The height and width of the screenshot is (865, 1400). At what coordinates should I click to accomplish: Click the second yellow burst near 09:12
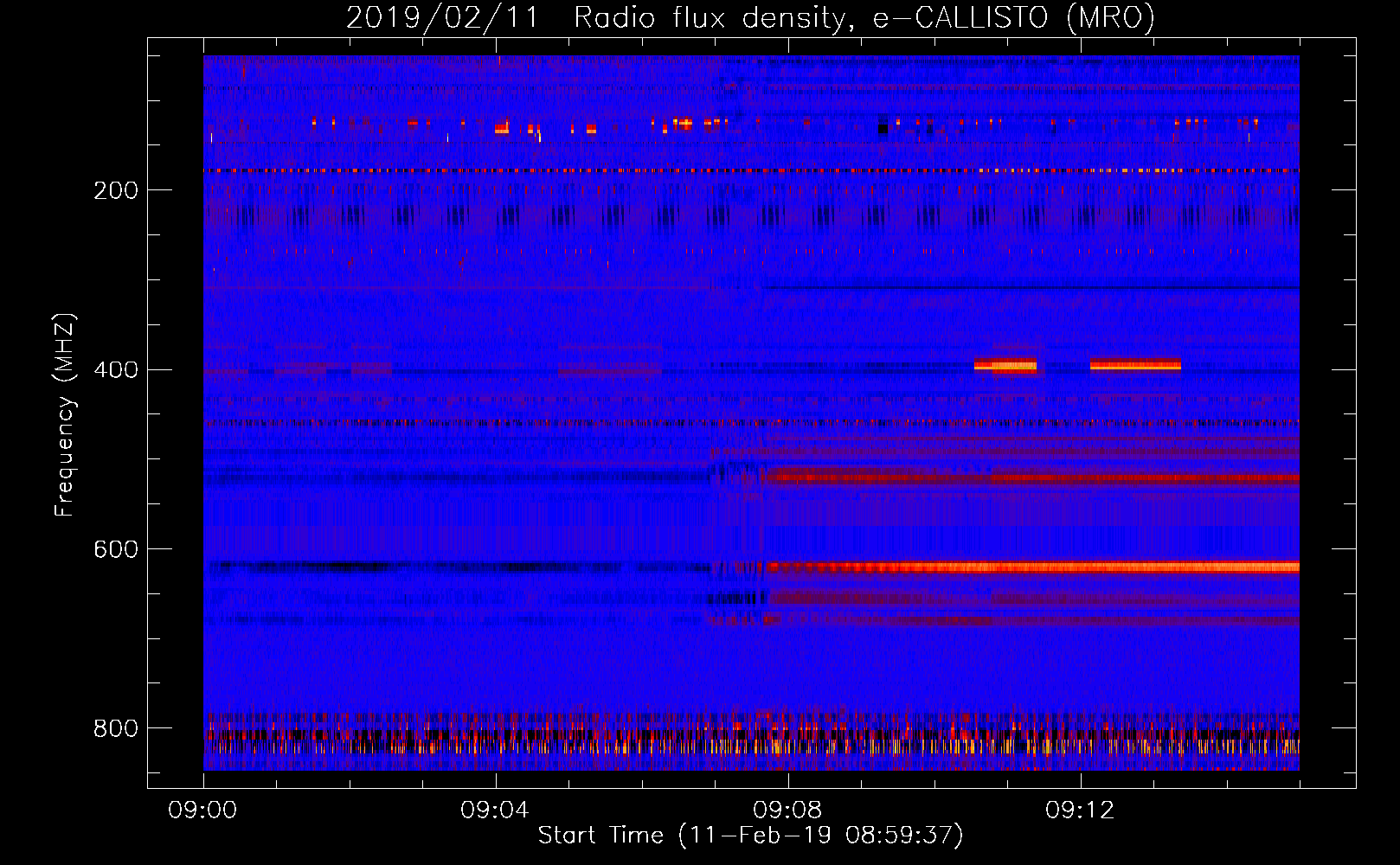[x=1135, y=365]
